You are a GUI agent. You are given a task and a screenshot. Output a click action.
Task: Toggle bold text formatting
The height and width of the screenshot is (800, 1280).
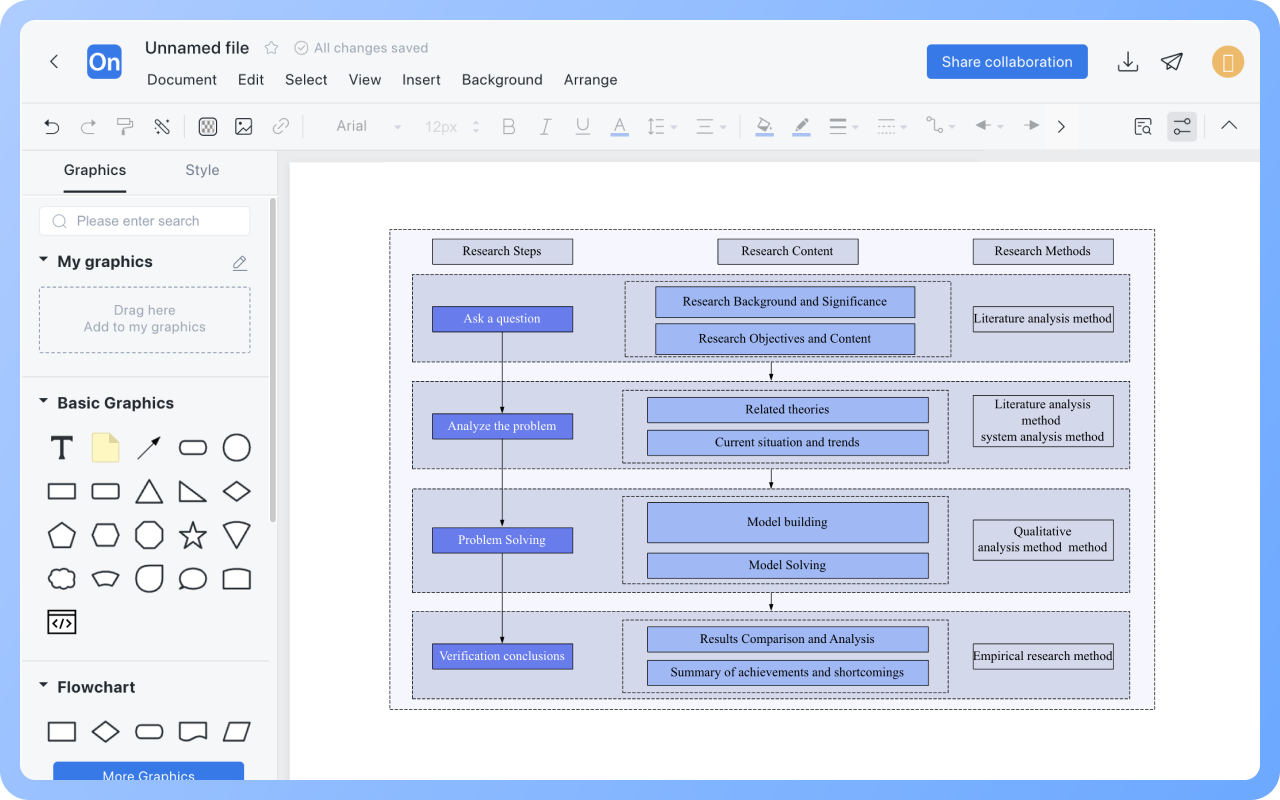point(509,126)
